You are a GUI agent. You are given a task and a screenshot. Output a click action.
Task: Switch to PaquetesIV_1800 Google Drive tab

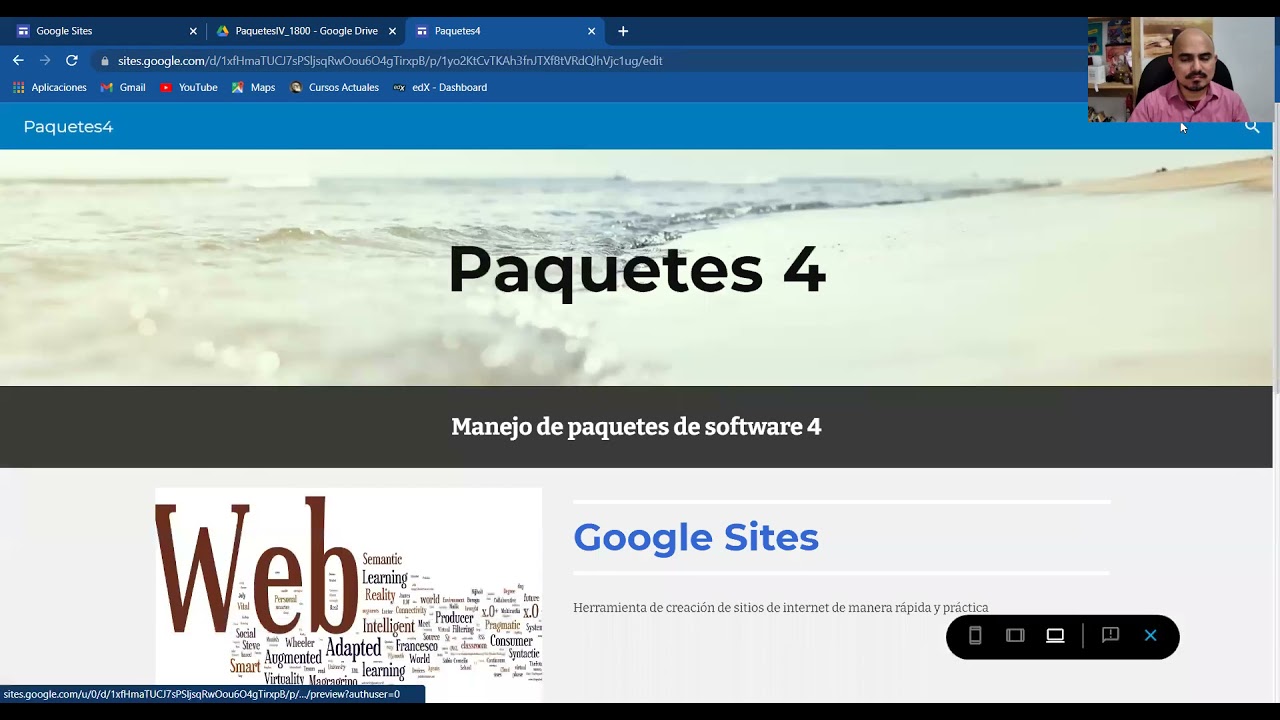pyautogui.click(x=306, y=31)
